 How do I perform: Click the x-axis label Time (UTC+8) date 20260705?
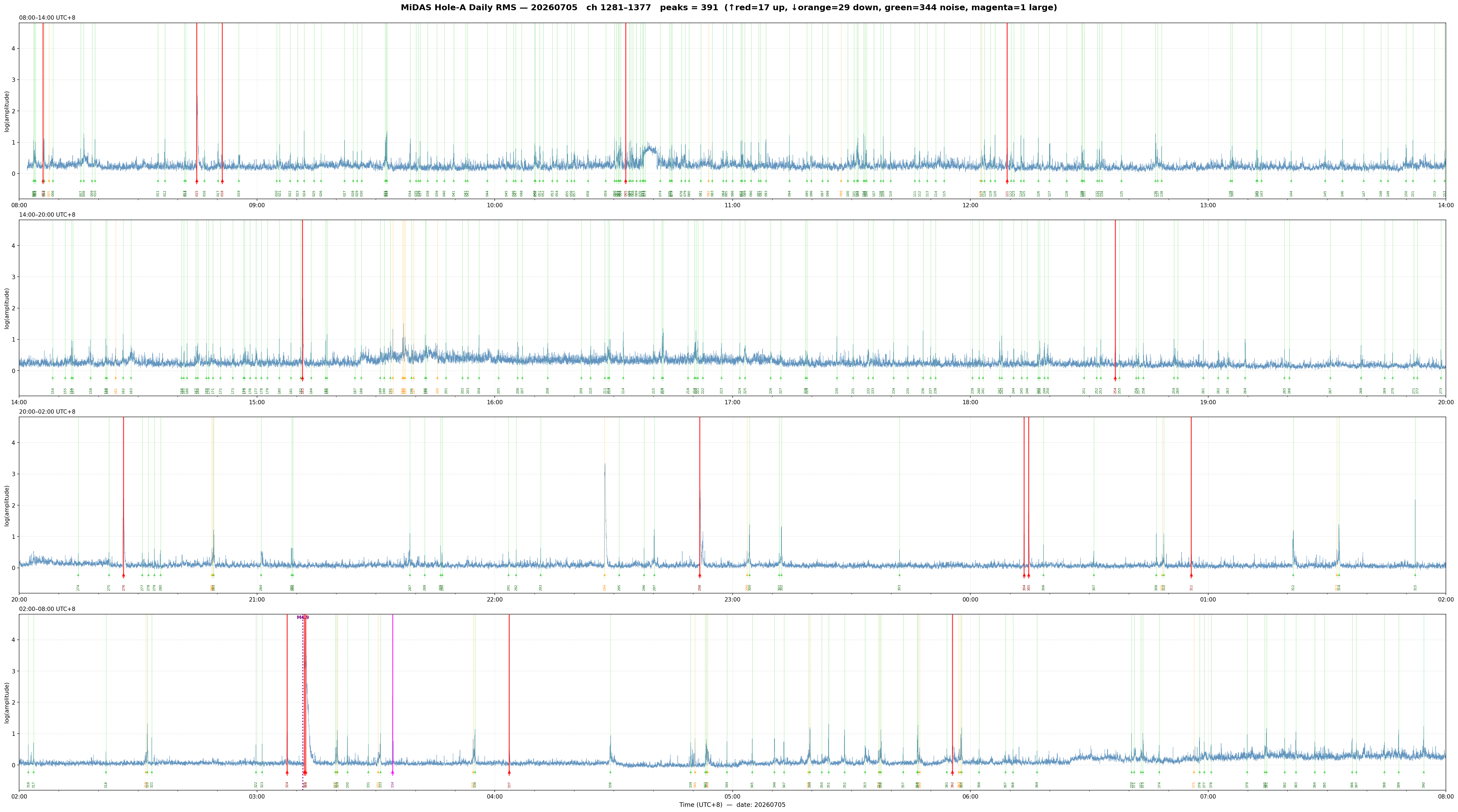732,805
